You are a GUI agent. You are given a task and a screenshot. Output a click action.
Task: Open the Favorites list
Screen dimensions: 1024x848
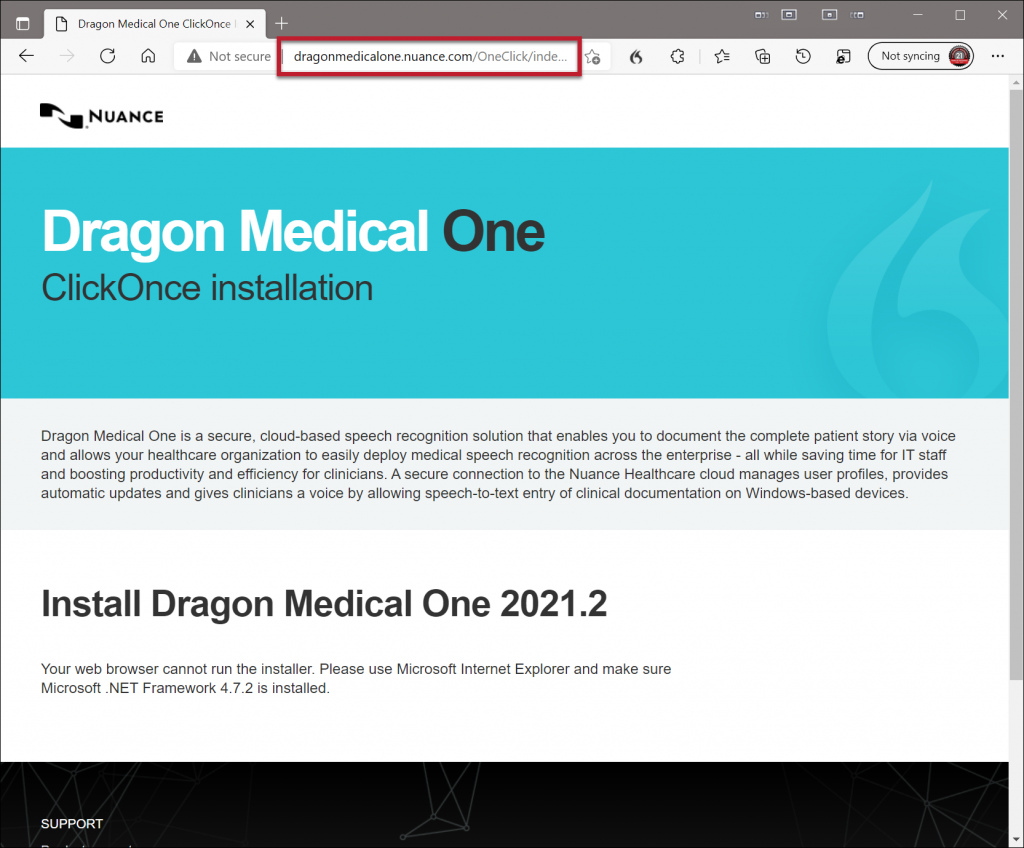pyautogui.click(x=722, y=57)
